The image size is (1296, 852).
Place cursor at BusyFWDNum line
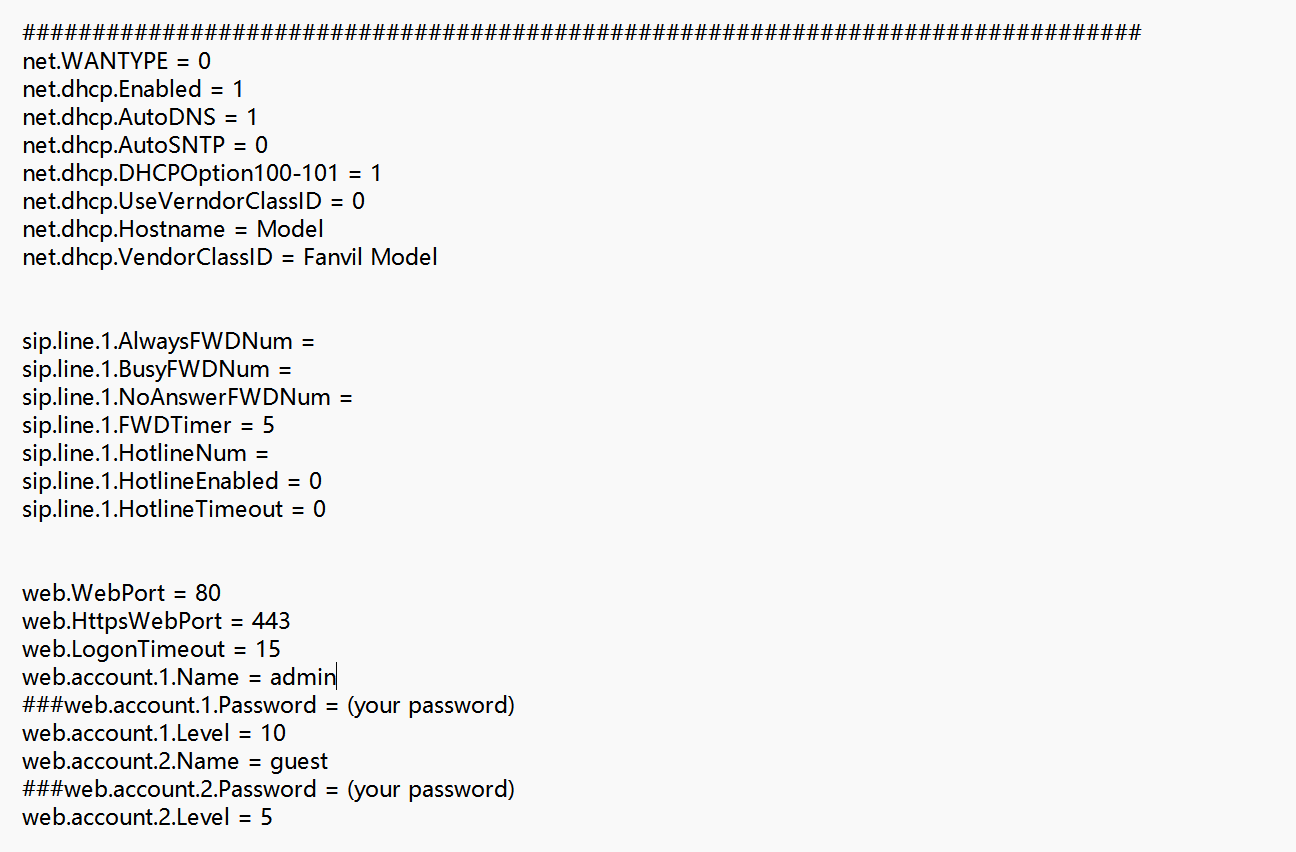[157, 369]
